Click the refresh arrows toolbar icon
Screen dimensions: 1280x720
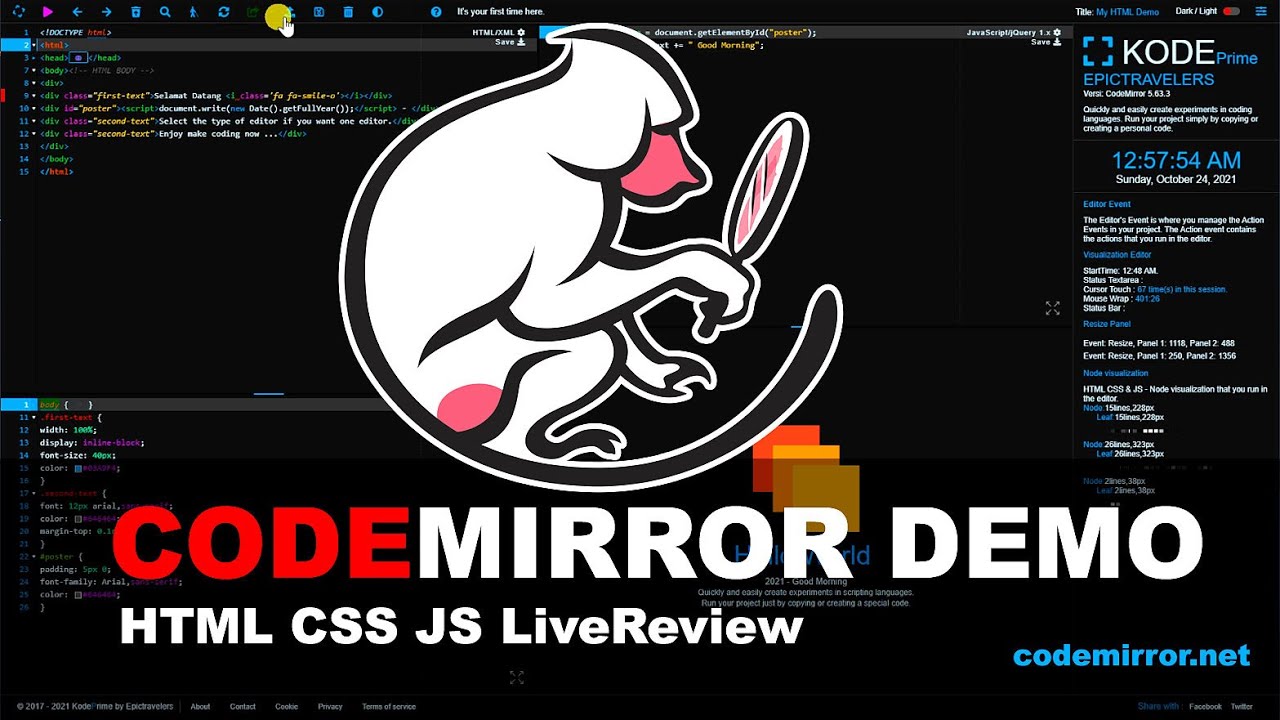[x=224, y=12]
